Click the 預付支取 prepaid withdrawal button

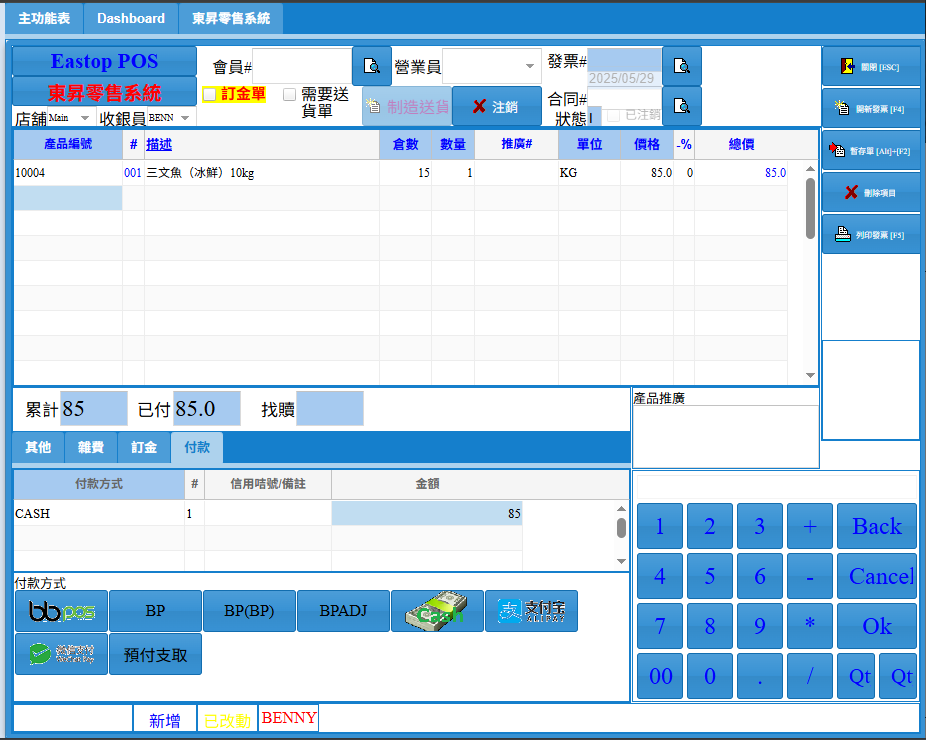pos(155,654)
